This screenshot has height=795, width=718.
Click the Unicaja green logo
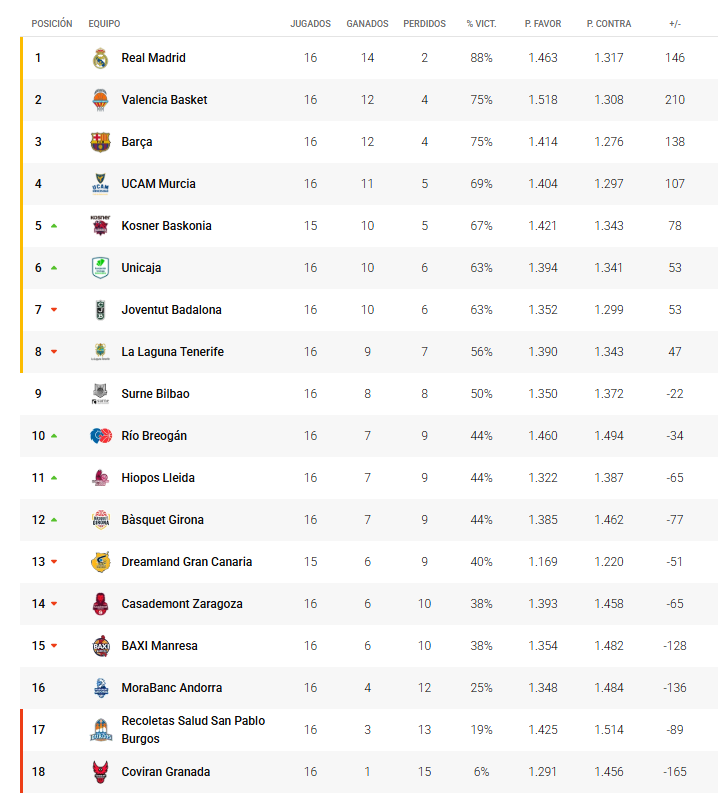point(100,268)
